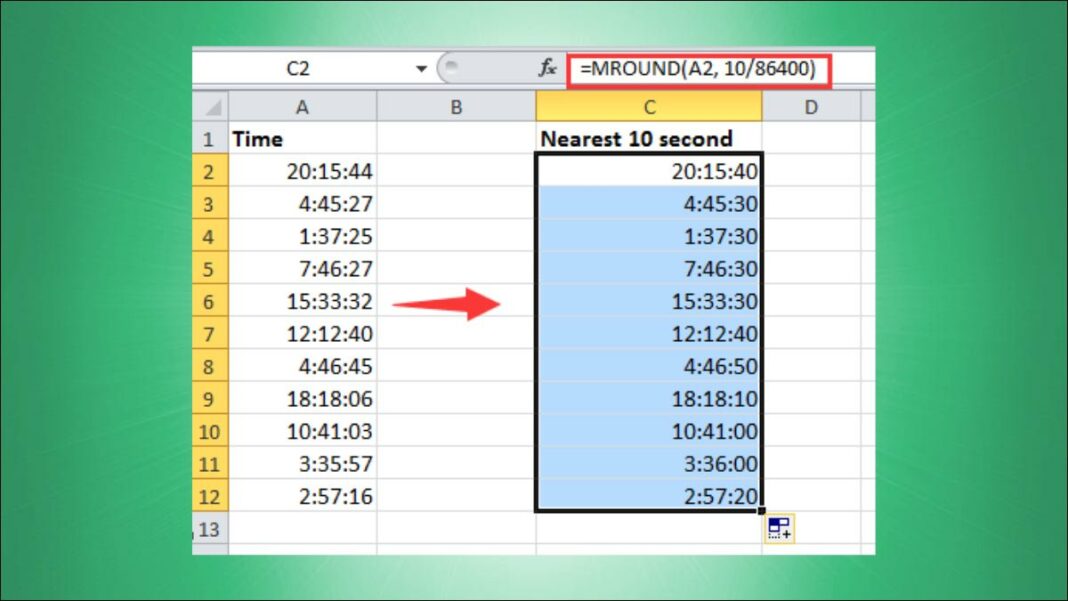Select the result cell 1:37:30
The image size is (1068, 601).
click(x=649, y=236)
